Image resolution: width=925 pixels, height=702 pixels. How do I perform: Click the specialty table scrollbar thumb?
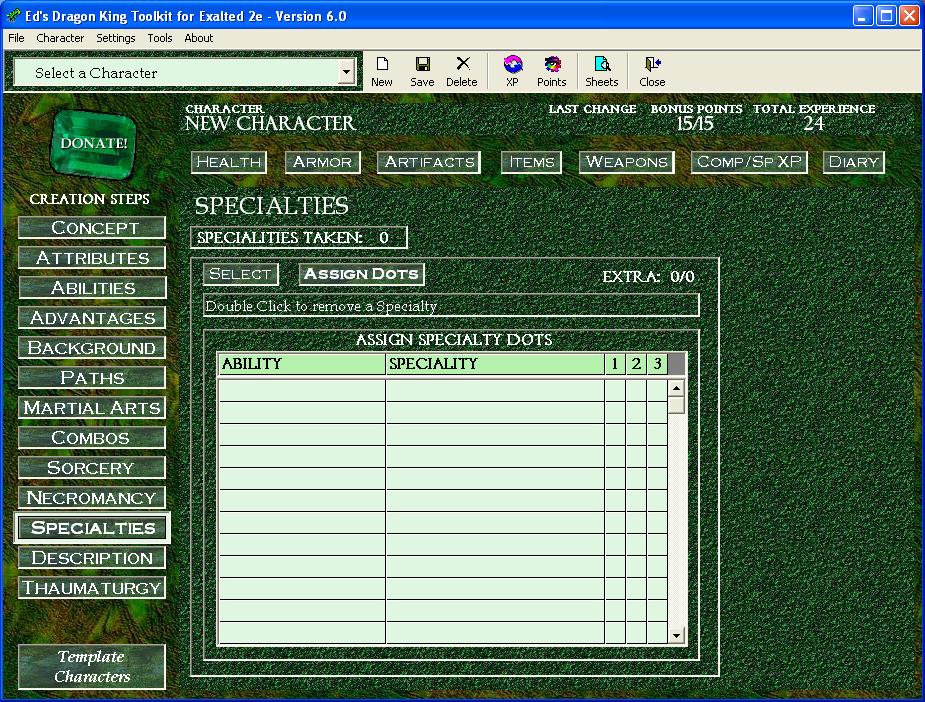pos(676,405)
